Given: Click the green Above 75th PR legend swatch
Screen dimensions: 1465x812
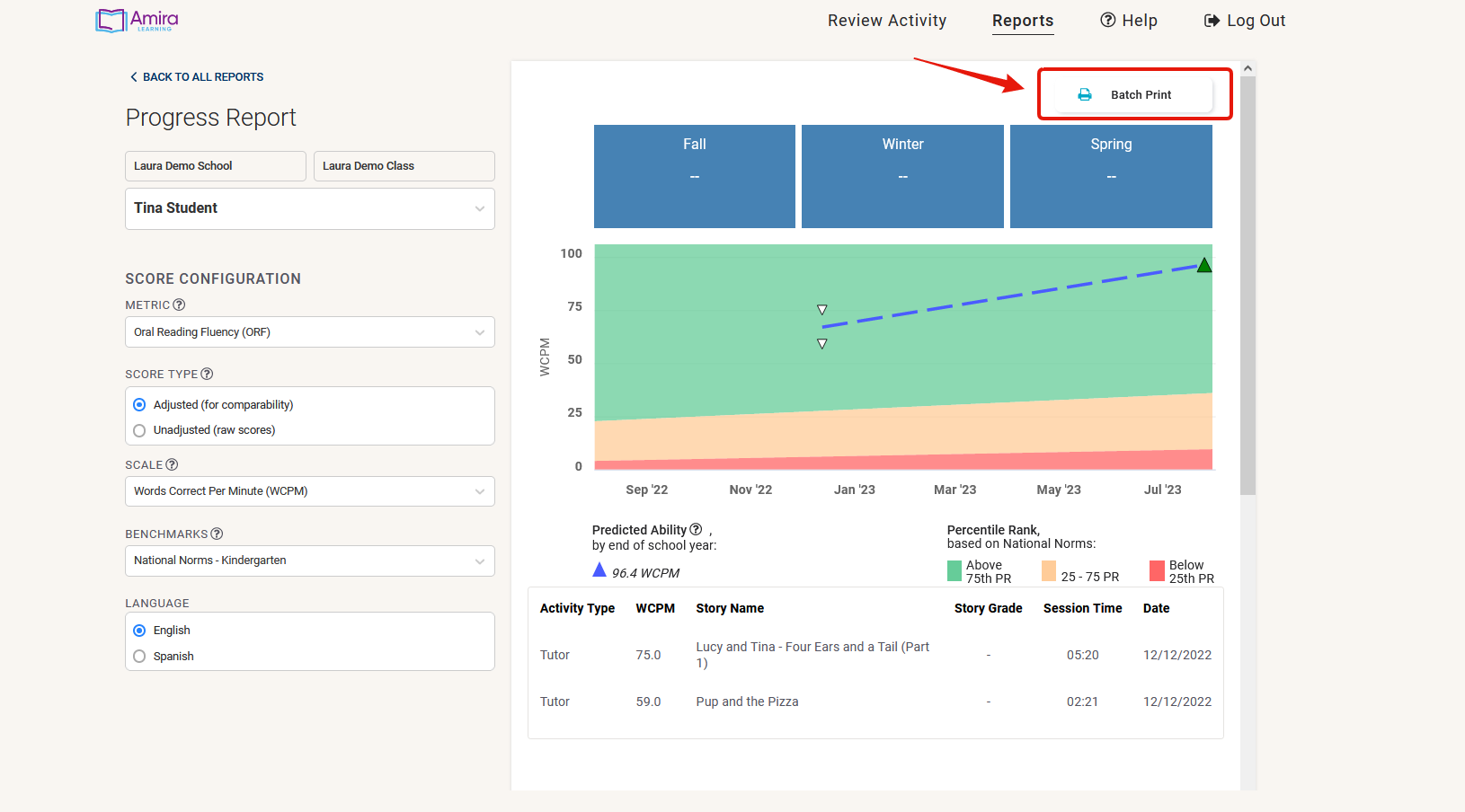Looking at the screenshot, I should (x=954, y=571).
